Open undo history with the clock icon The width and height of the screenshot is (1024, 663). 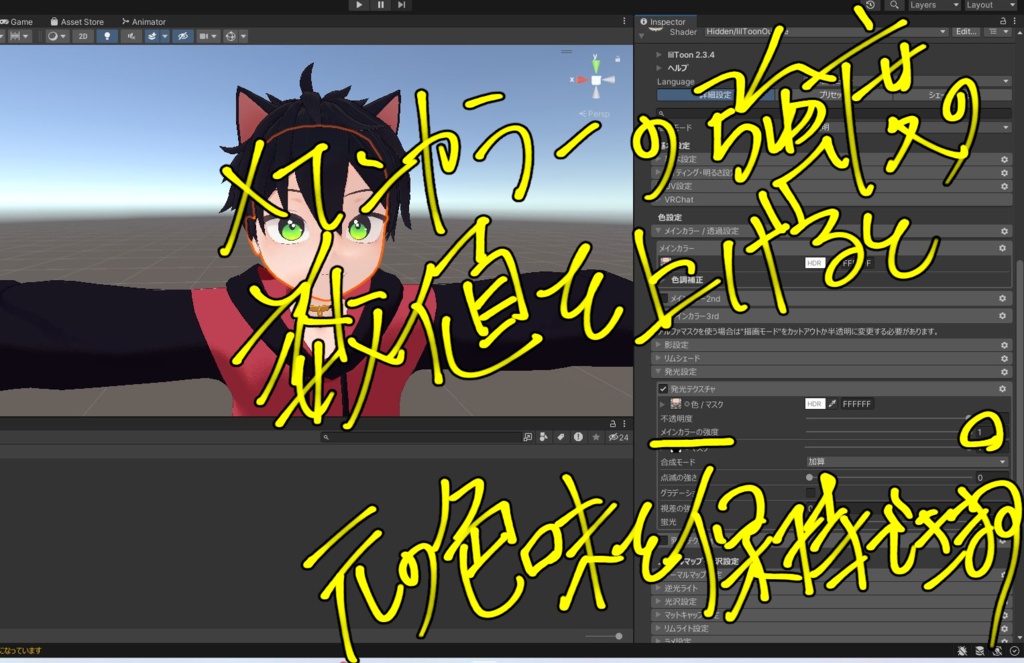[871, 5]
